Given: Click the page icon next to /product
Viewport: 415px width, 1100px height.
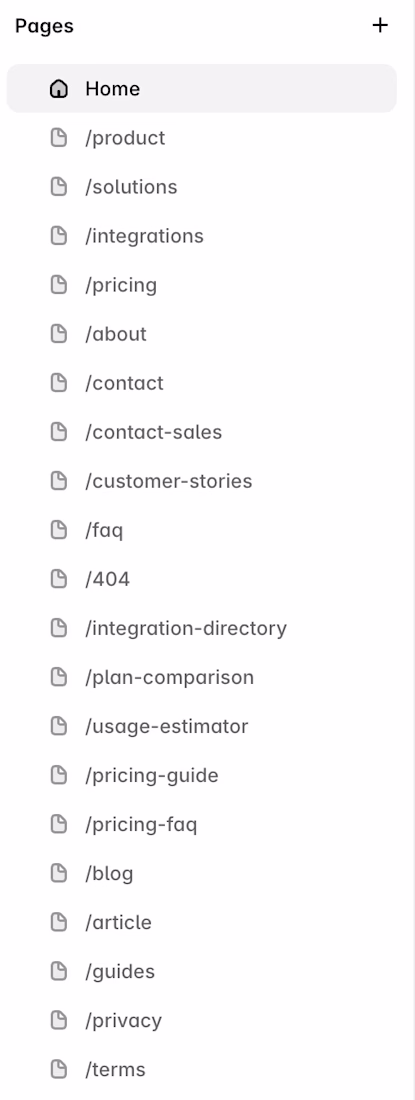Looking at the screenshot, I should 60,138.
